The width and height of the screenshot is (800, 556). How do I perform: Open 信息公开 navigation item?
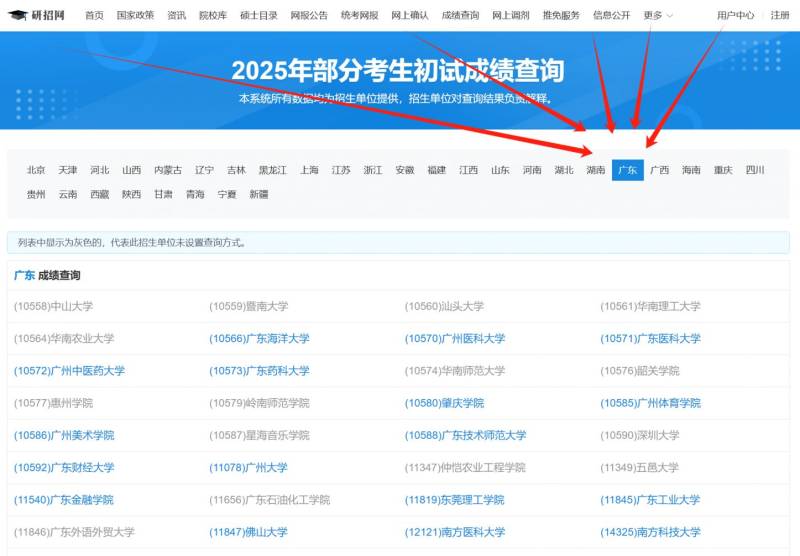[612, 15]
